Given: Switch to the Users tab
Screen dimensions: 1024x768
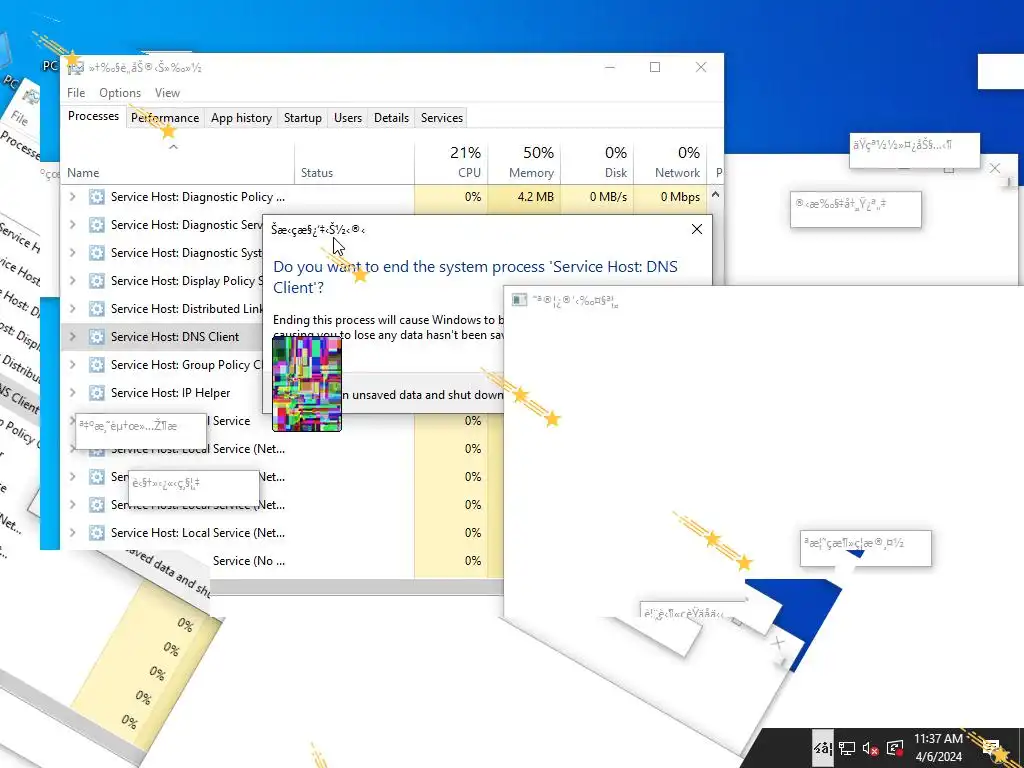Looking at the screenshot, I should 347,118.
